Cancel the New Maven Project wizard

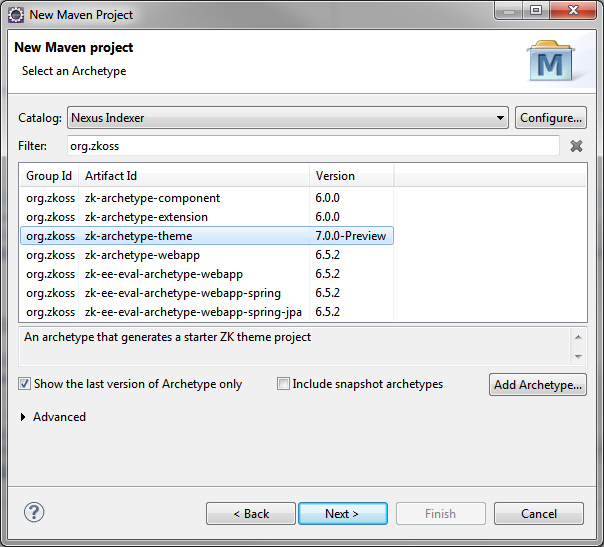[539, 513]
